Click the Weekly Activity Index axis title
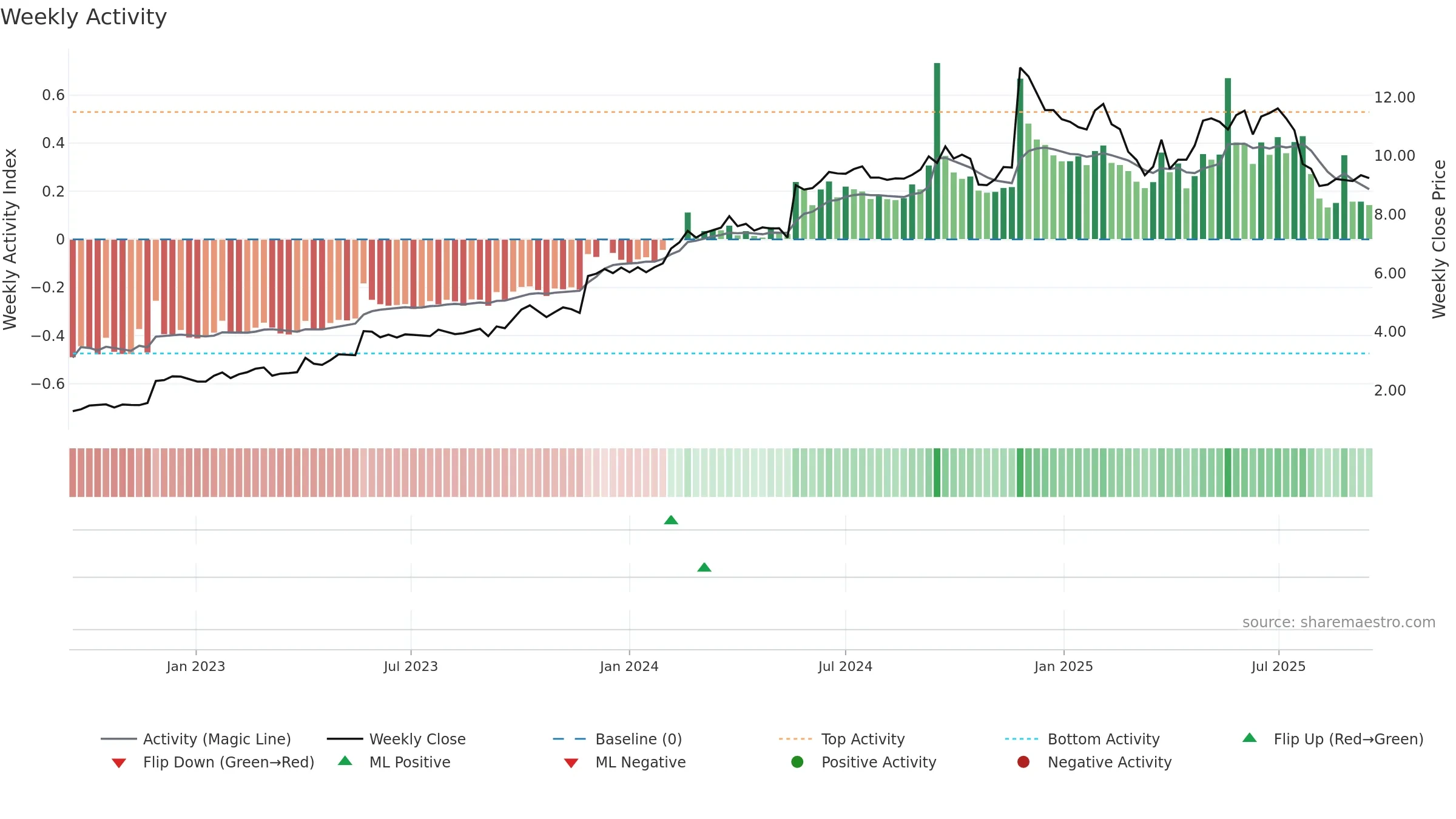Screen dimensions: 1456x819 tap(10, 239)
